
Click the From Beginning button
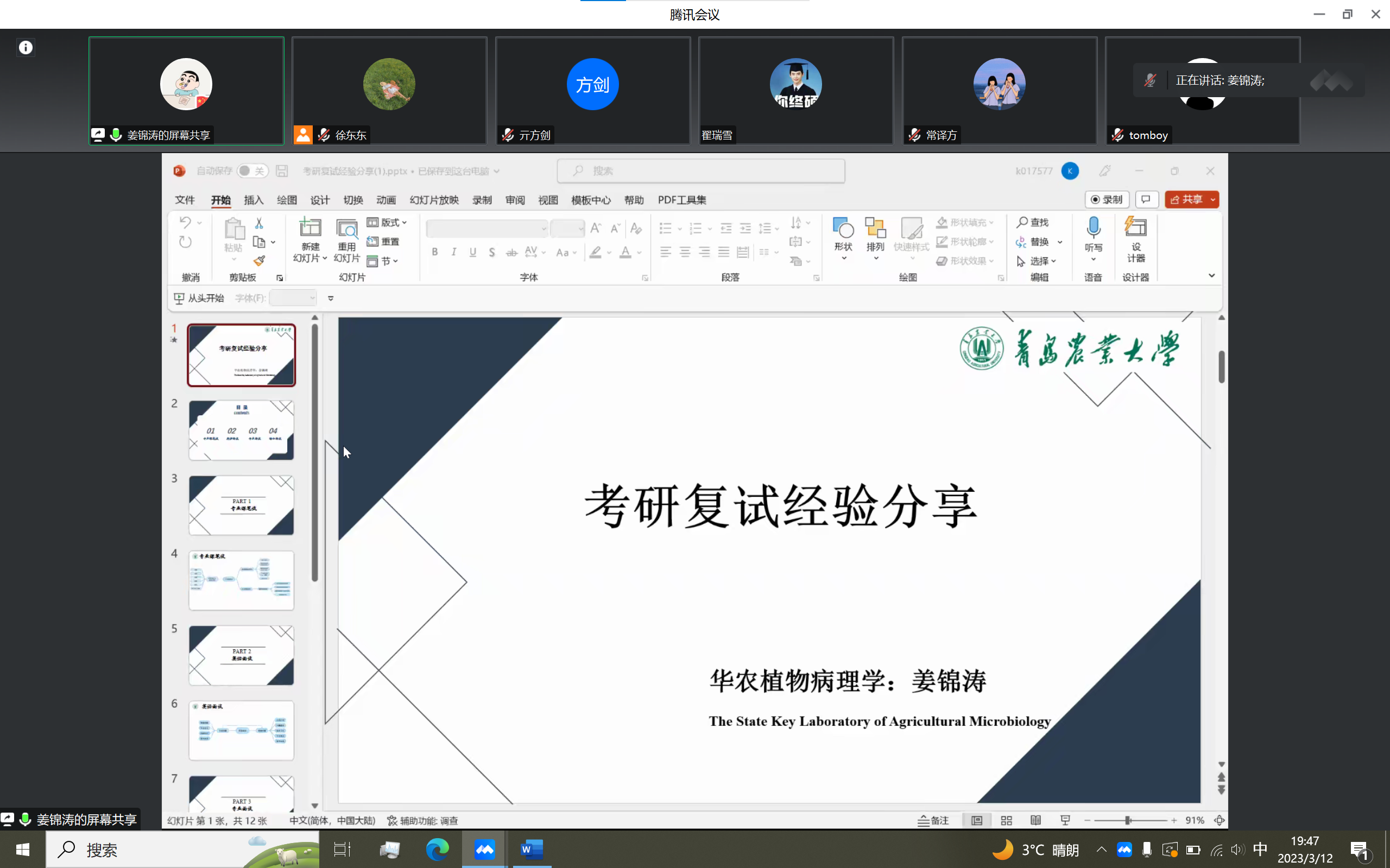coord(199,298)
